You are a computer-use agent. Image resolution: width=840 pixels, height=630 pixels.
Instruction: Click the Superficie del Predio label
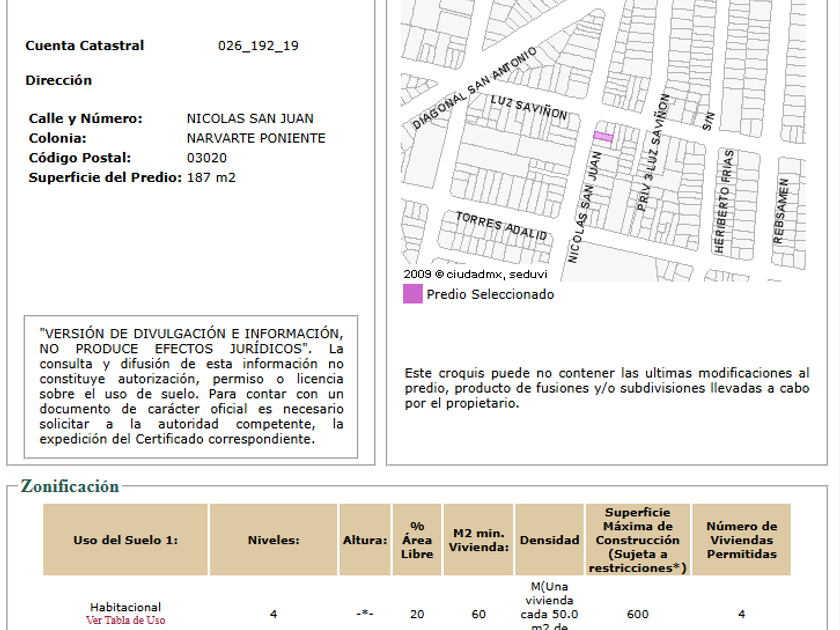click(105, 177)
